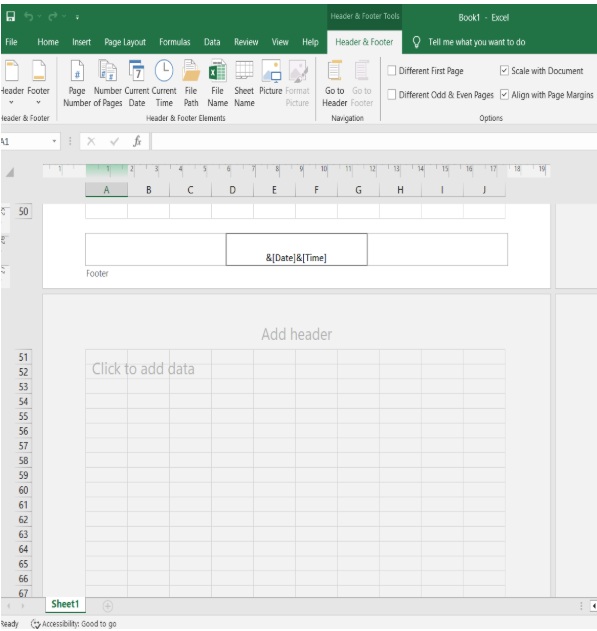Image resolution: width=597 pixels, height=631 pixels.
Task: Open Customize Quick Access Toolbar arrow
Action: pos(77,17)
